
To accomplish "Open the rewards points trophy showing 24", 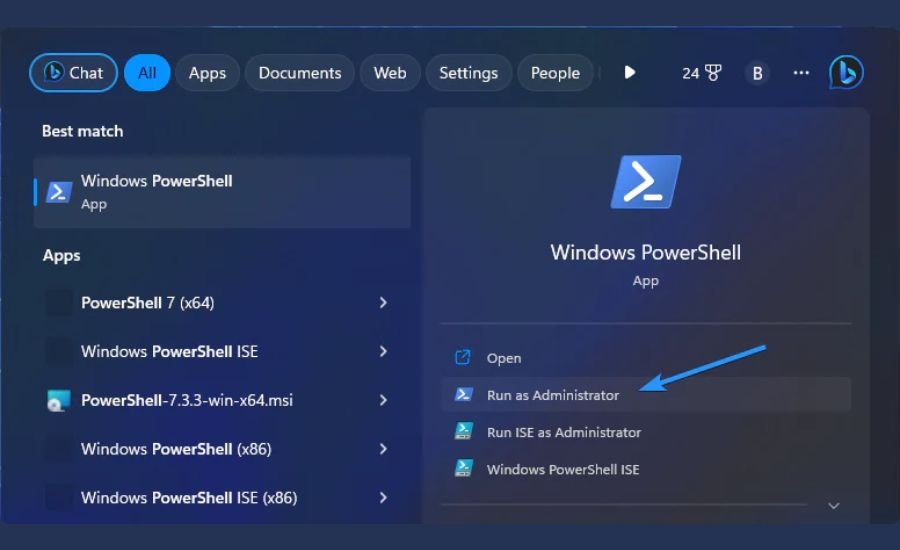I will click(x=701, y=73).
